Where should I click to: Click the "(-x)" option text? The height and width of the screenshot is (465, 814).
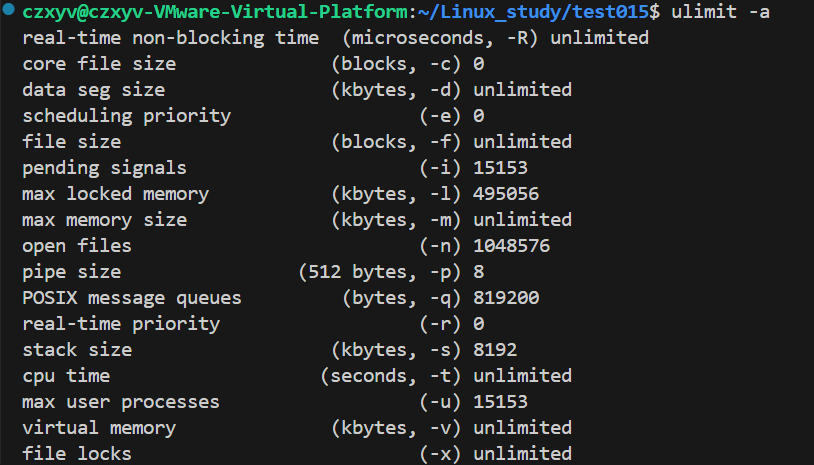tap(440, 454)
